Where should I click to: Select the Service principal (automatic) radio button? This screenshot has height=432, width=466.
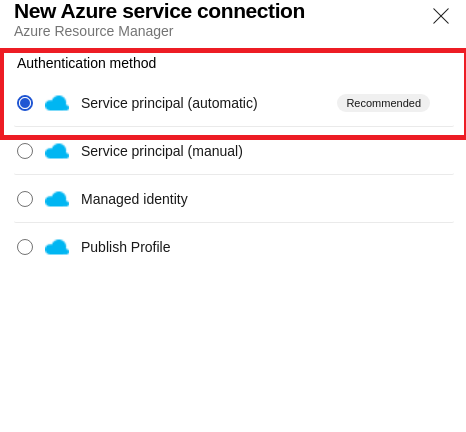coord(25,103)
